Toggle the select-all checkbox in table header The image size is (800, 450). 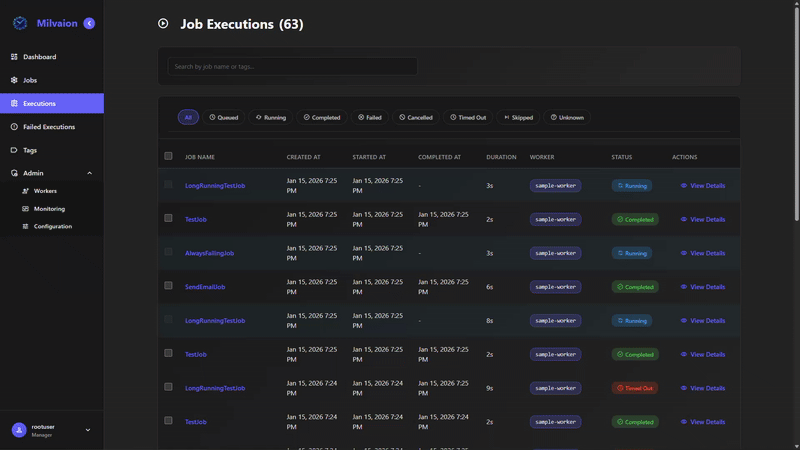(x=168, y=156)
